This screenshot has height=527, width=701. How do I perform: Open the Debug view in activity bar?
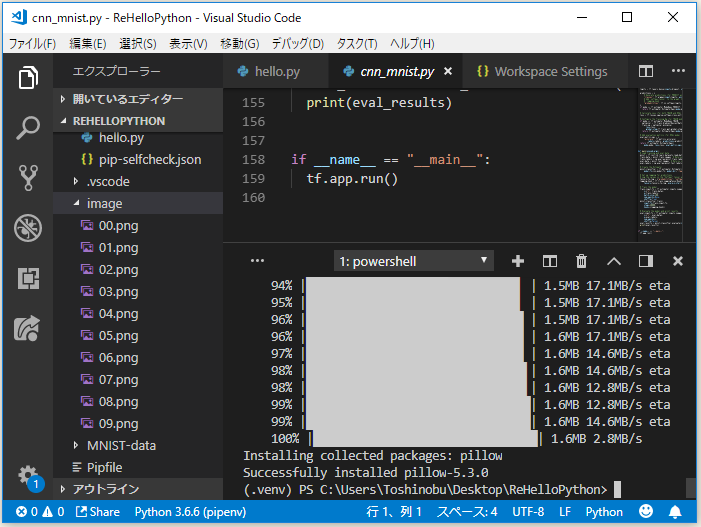pyautogui.click(x=28, y=228)
